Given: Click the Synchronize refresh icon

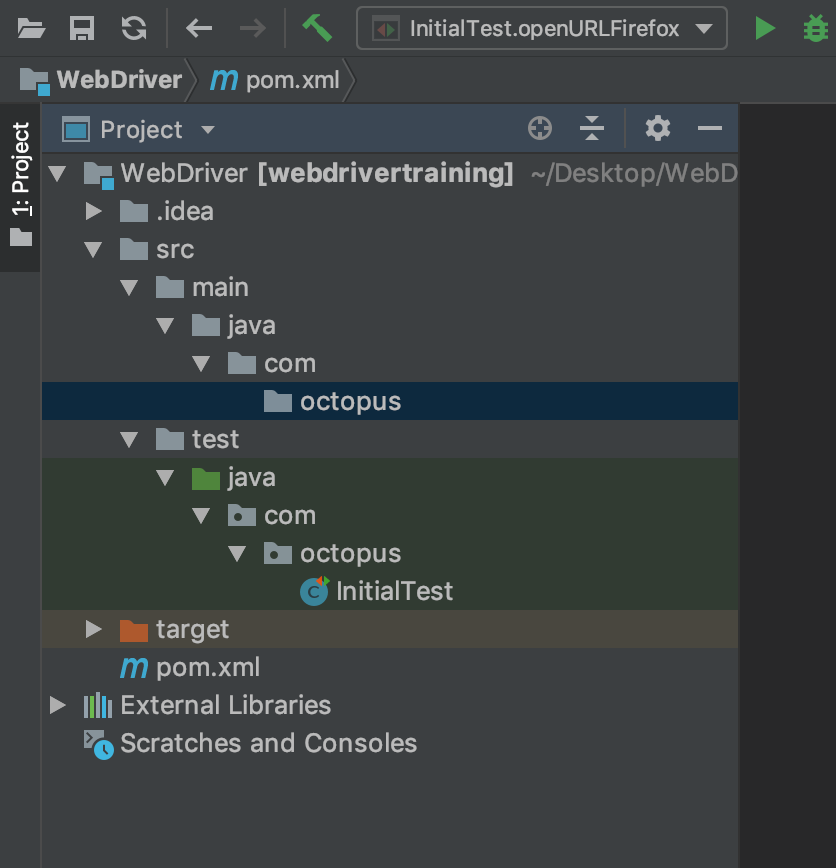Looking at the screenshot, I should 133,28.
